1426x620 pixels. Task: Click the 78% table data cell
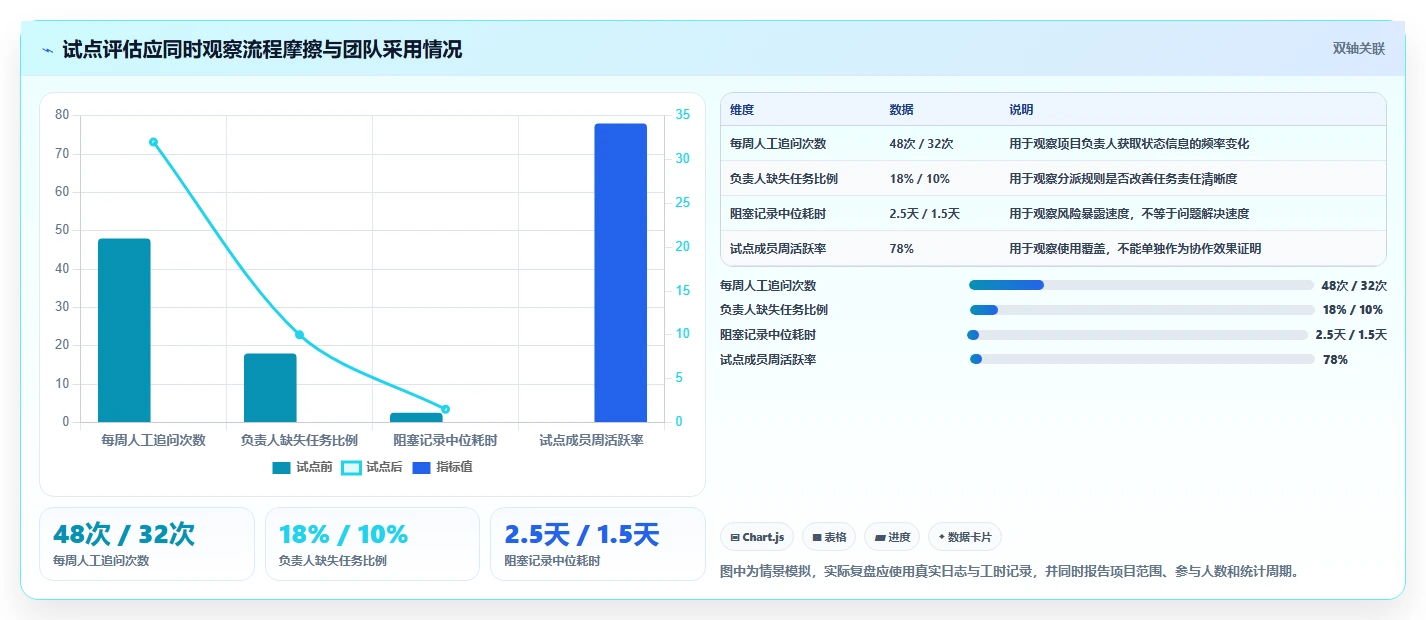pos(901,249)
